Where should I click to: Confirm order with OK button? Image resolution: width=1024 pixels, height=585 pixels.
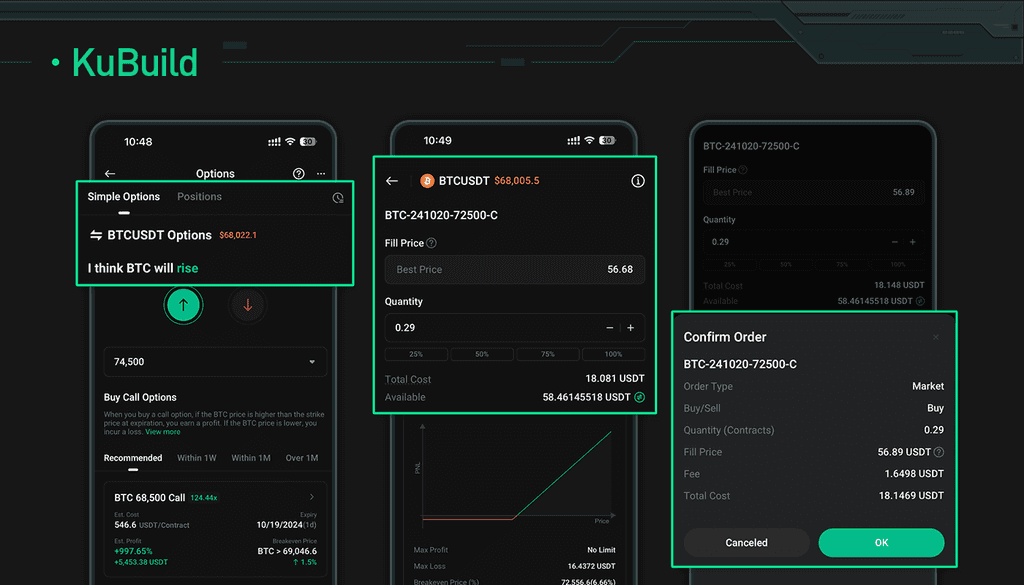881,543
